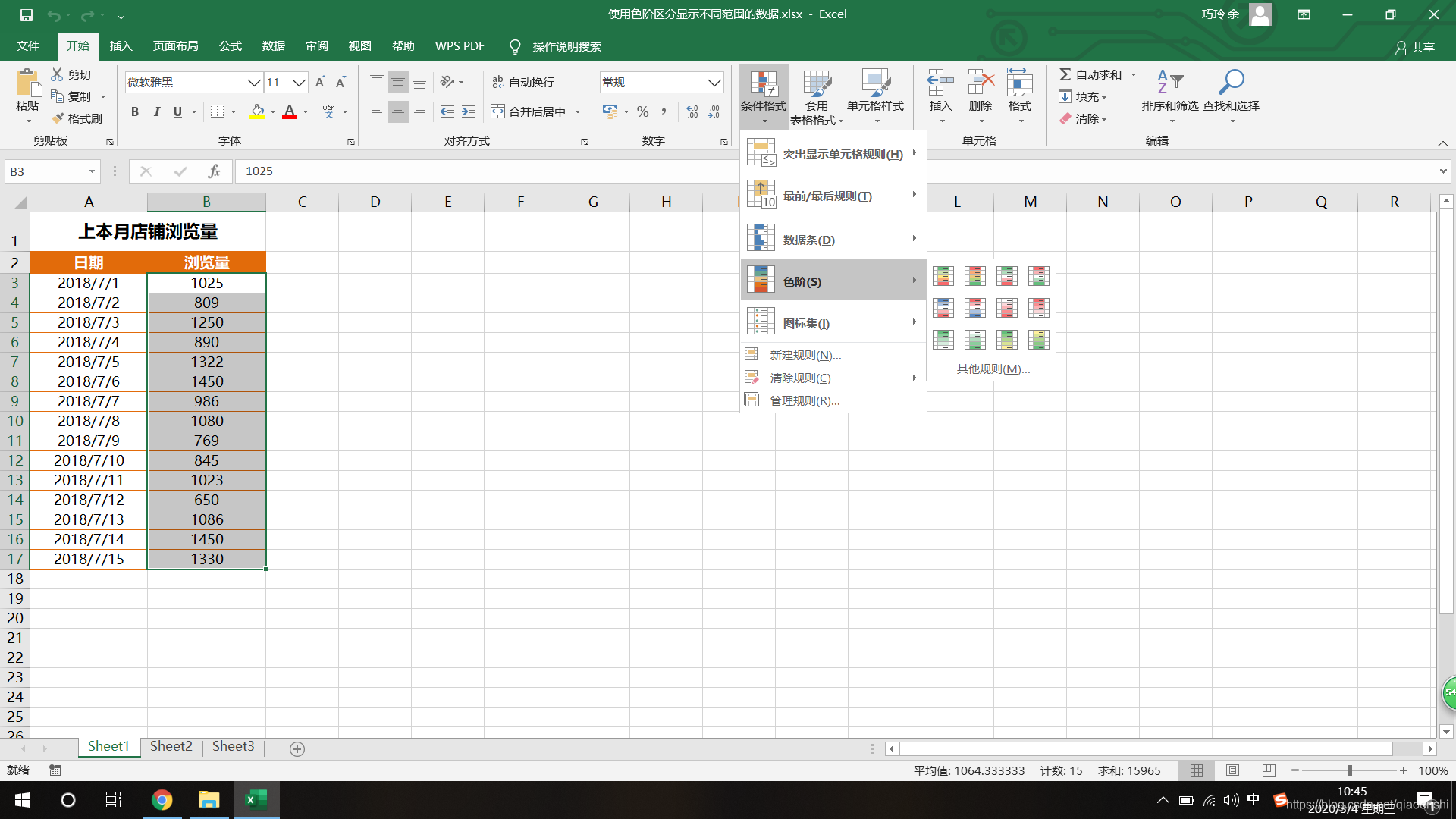Click New Rule (新建规则) option

point(805,355)
